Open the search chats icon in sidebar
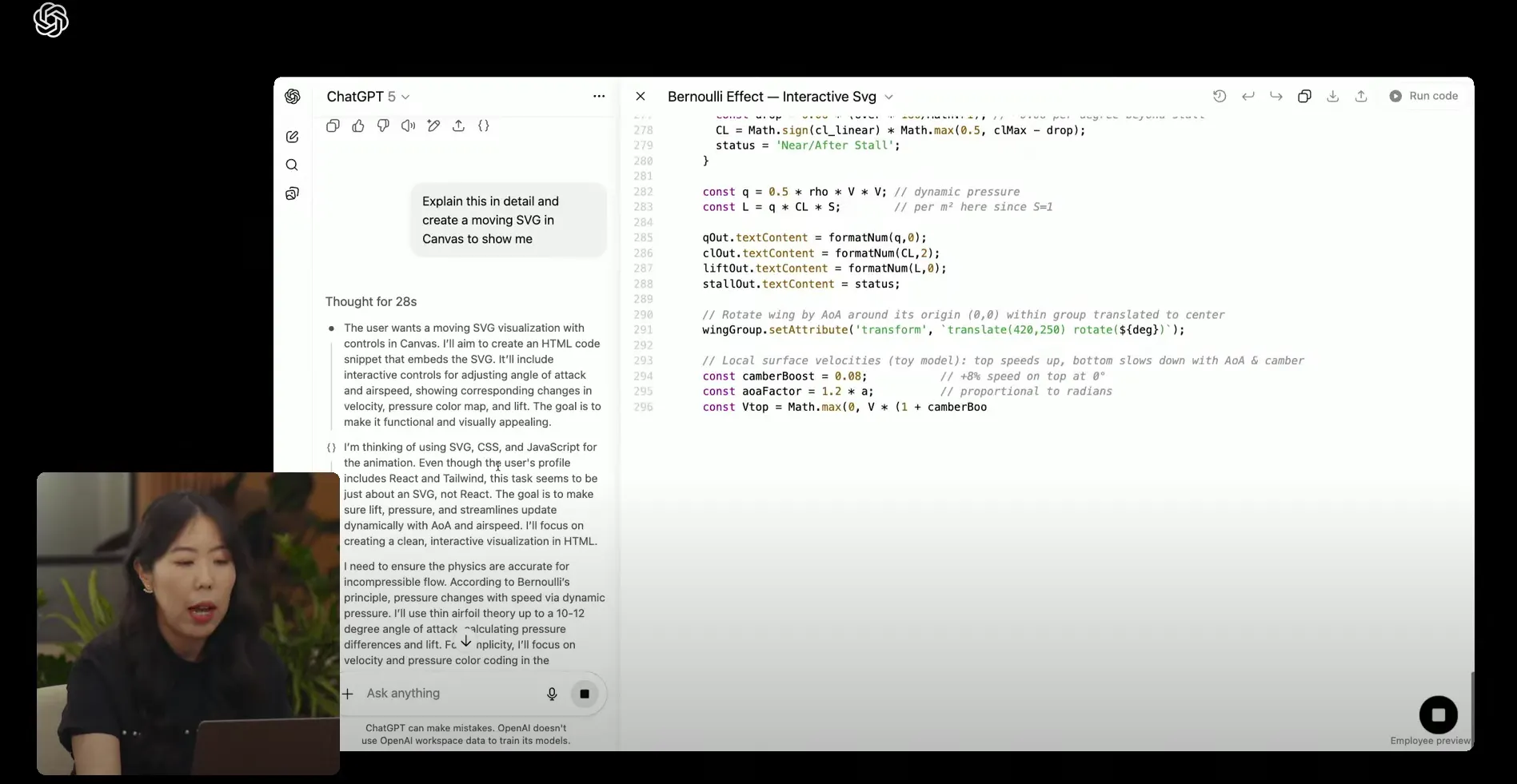The image size is (1517, 784). click(292, 165)
